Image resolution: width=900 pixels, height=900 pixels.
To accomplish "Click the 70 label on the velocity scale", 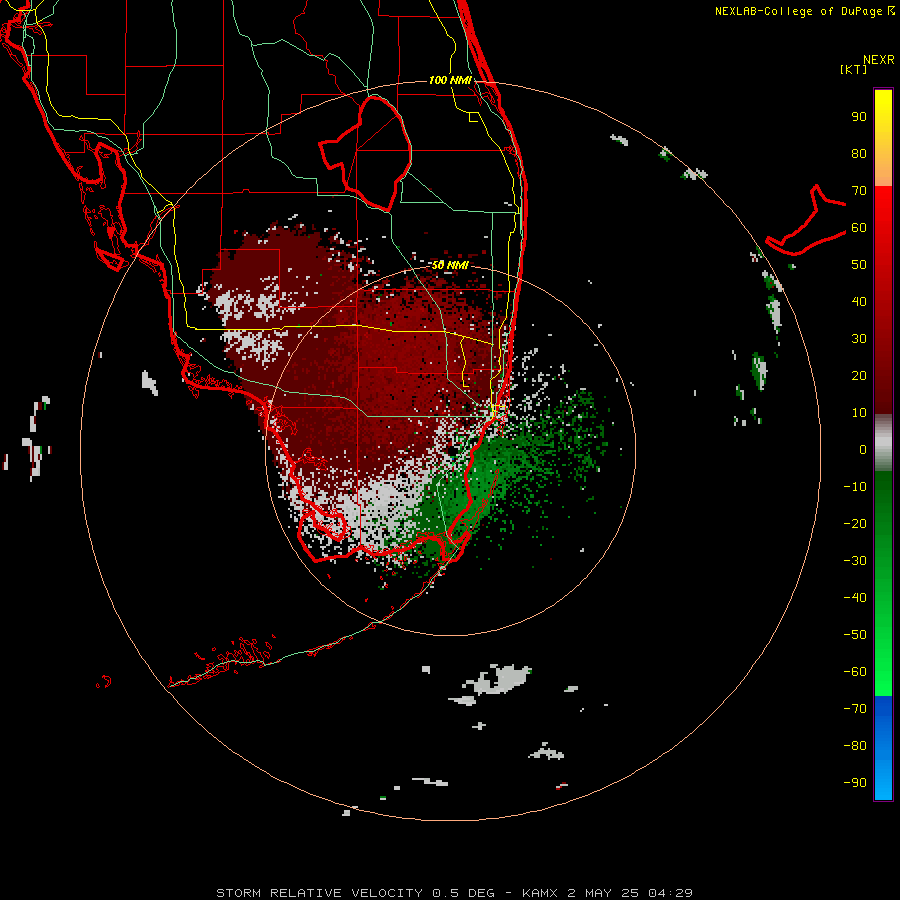I will (859, 191).
